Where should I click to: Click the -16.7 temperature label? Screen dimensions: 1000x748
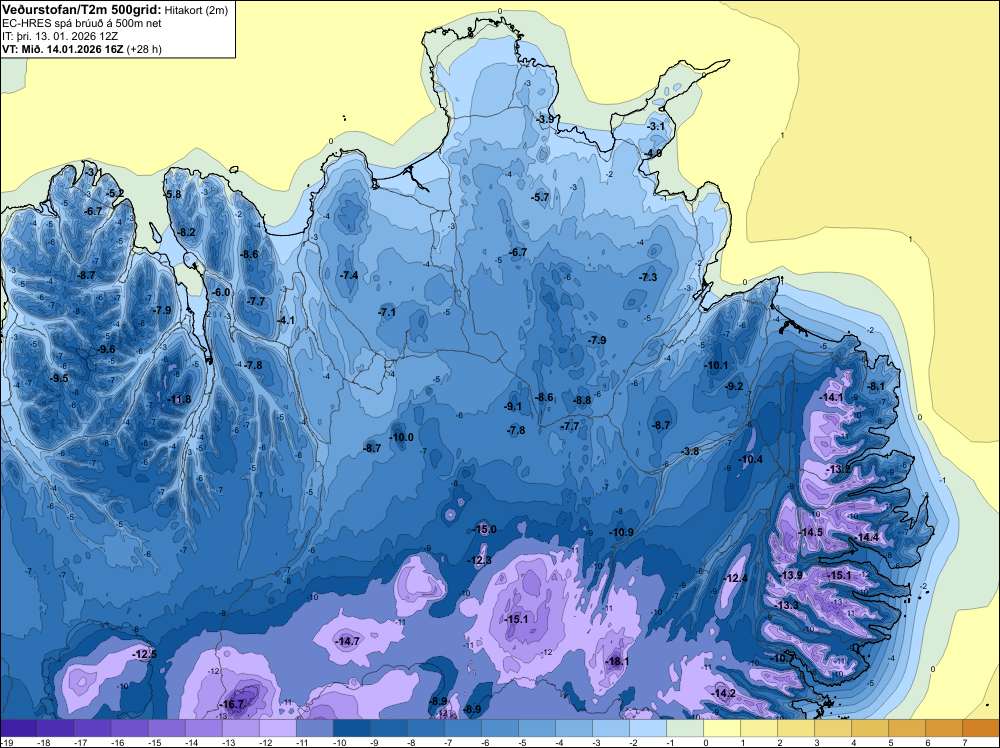(x=232, y=705)
